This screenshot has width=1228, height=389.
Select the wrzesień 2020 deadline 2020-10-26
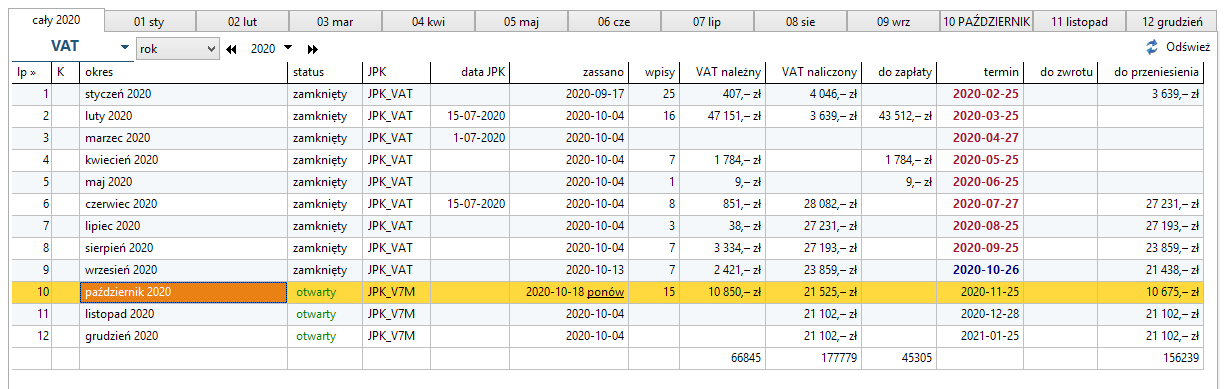pyautogui.click(x=986, y=270)
